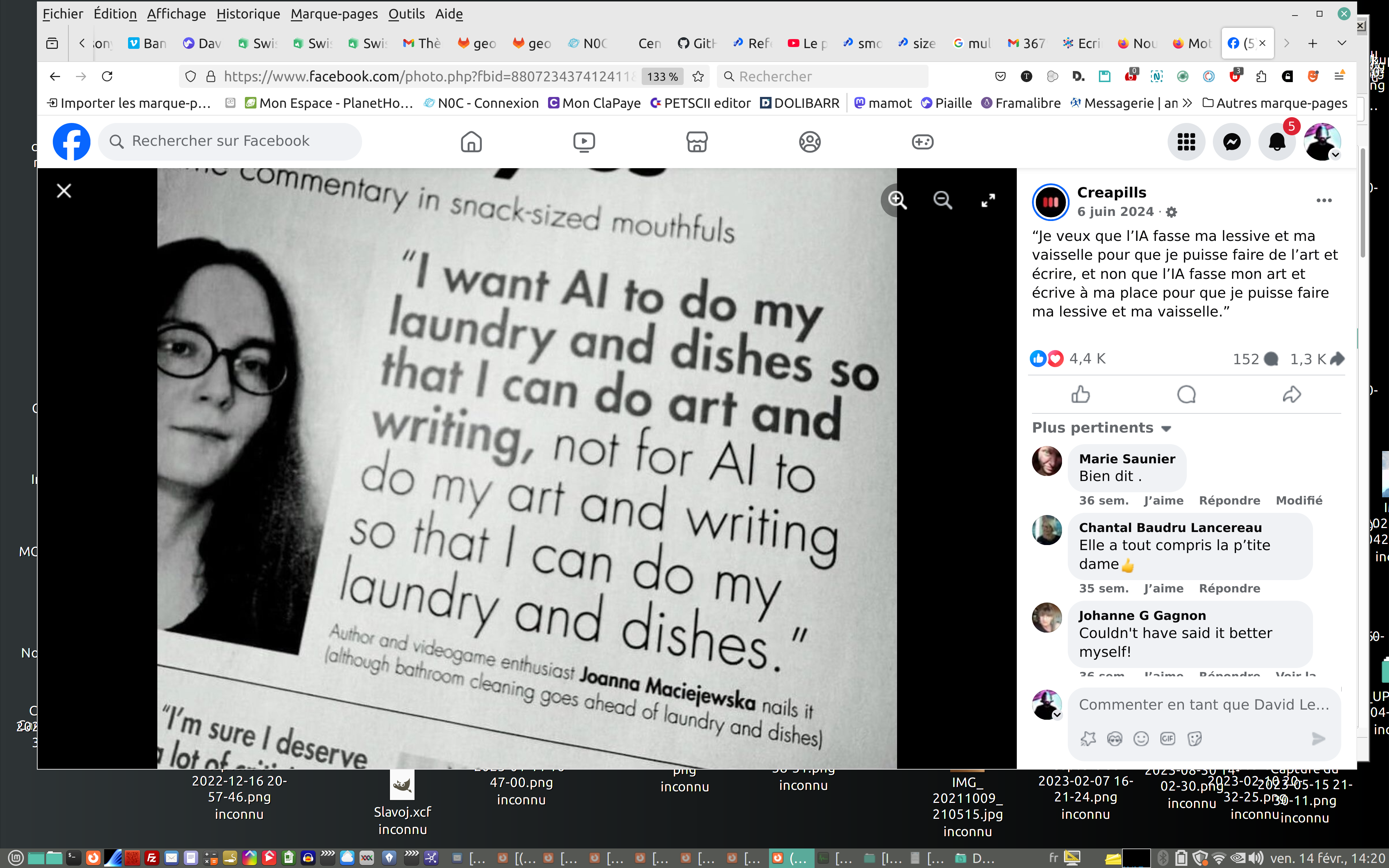Viewport: 1389px width, 868px height.
Task: Open the Historique menu
Action: (x=248, y=14)
